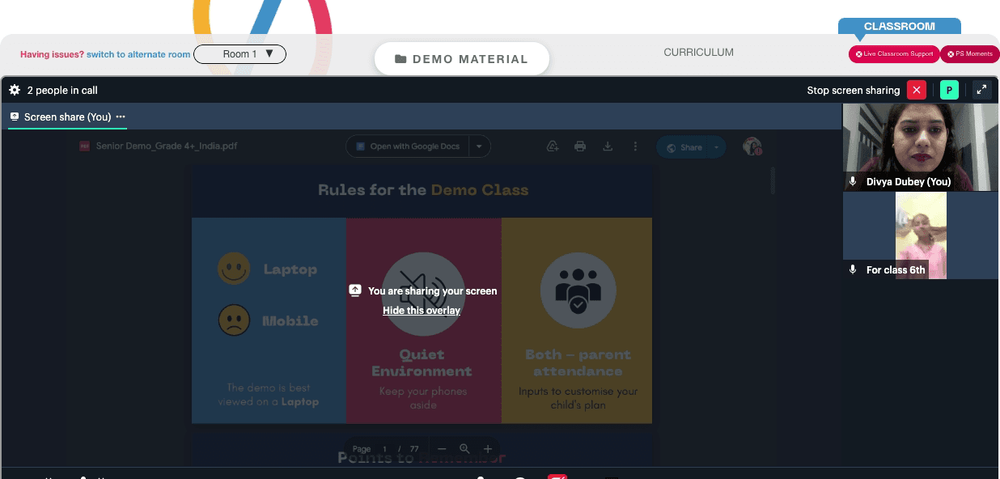Click the page number field in PDF controls

click(385, 449)
